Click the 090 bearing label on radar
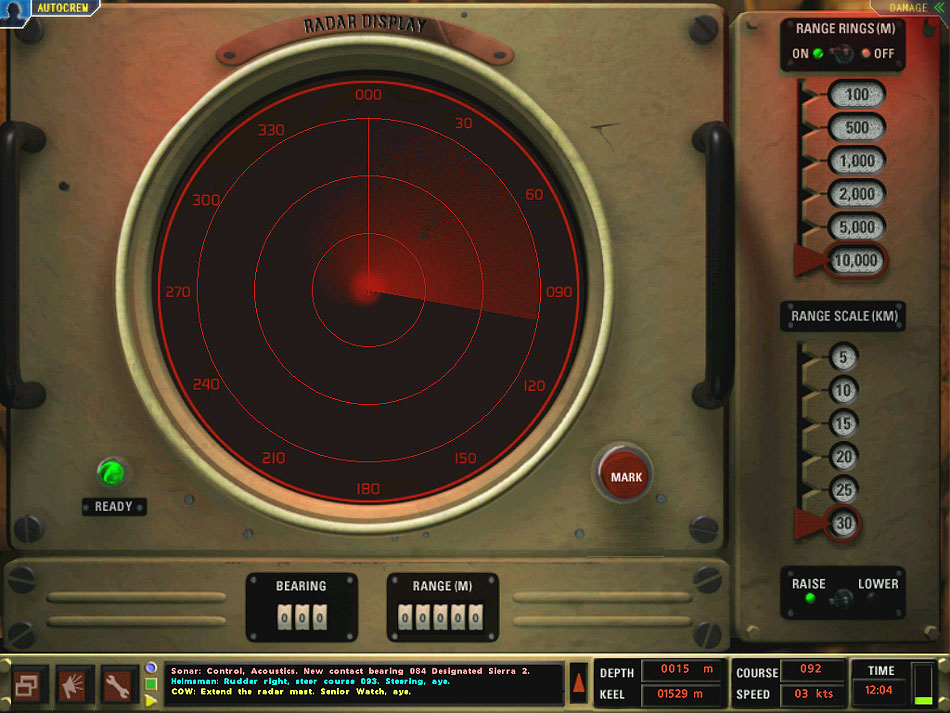 click(x=559, y=292)
